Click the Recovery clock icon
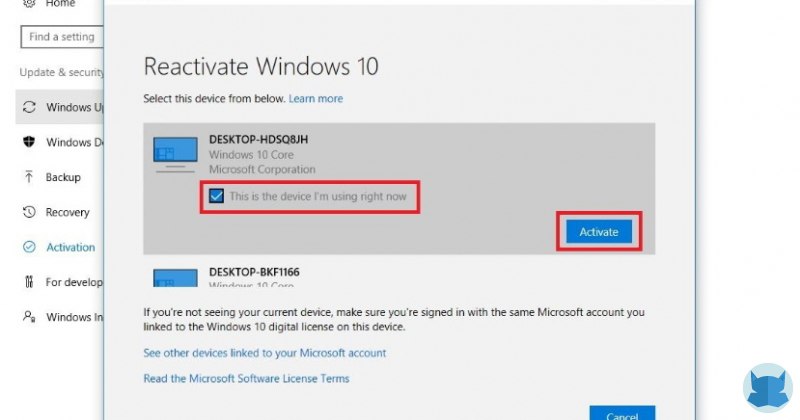Image resolution: width=800 pixels, height=420 pixels. (29, 212)
